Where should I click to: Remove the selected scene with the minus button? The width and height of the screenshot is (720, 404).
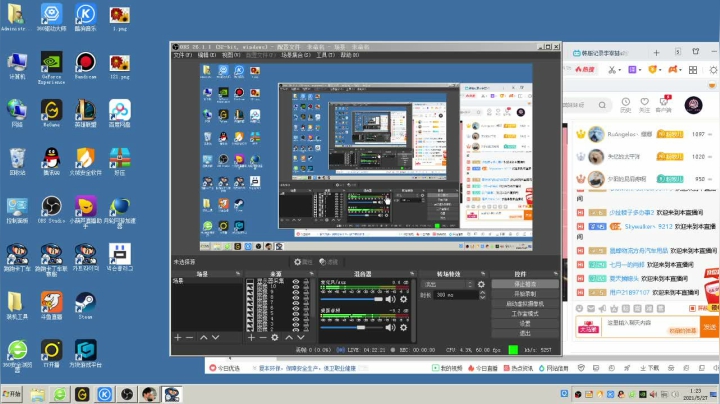pyautogui.click(x=189, y=337)
